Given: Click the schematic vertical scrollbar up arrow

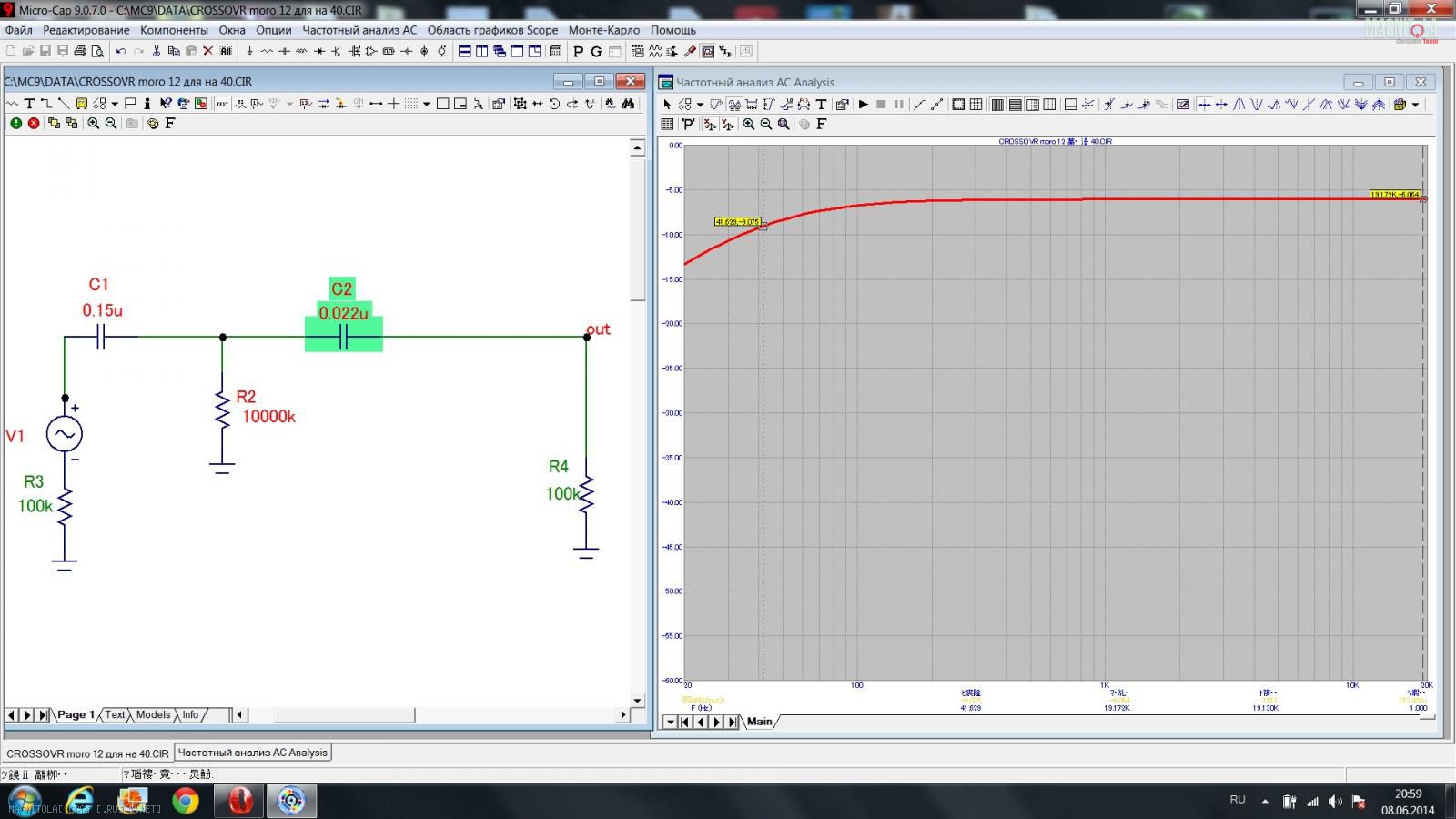Looking at the screenshot, I should [x=637, y=147].
